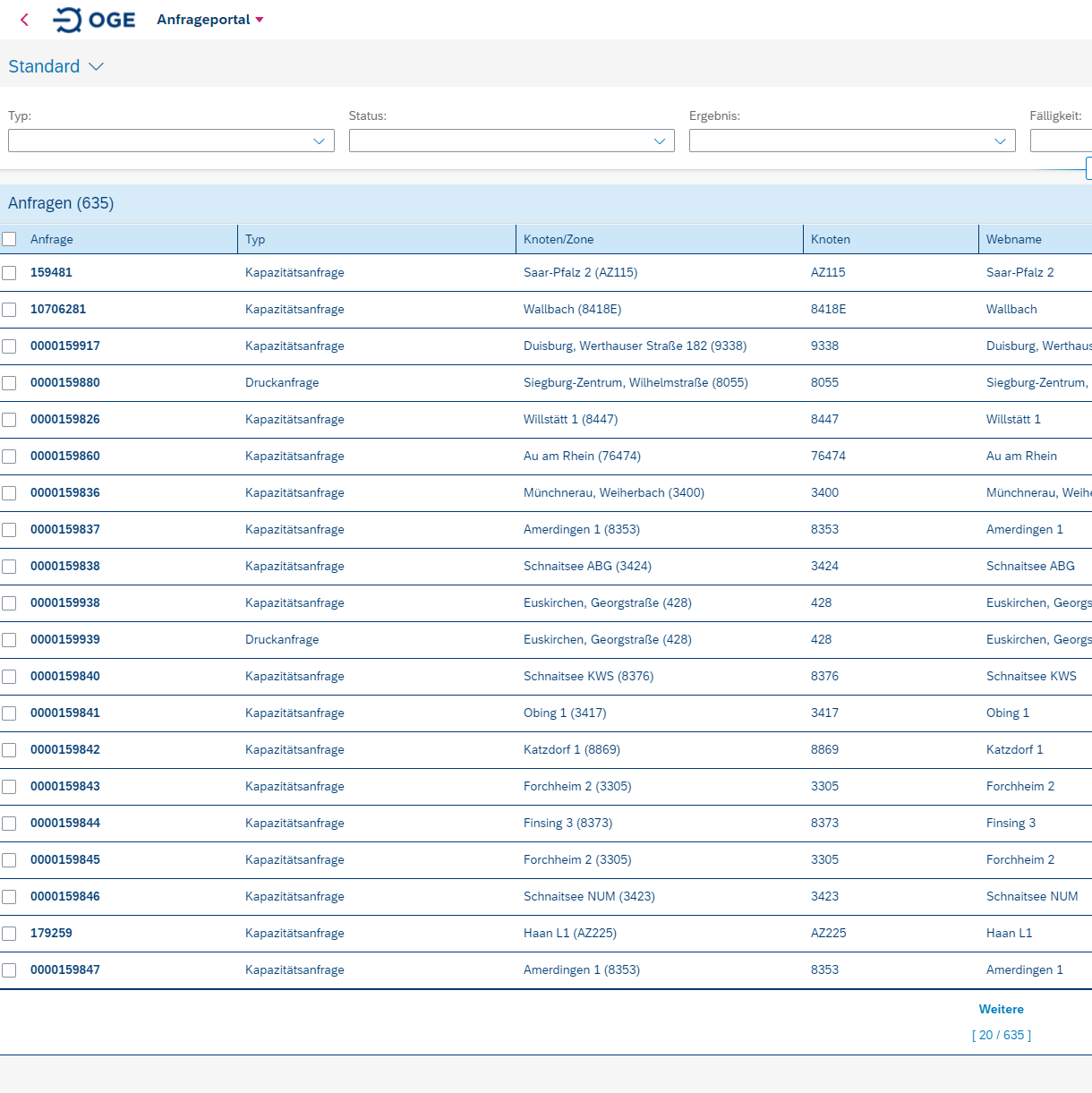Viewport: 1092px width, 1093px height.
Task: Click the back arrow icon
Action: [x=24, y=20]
